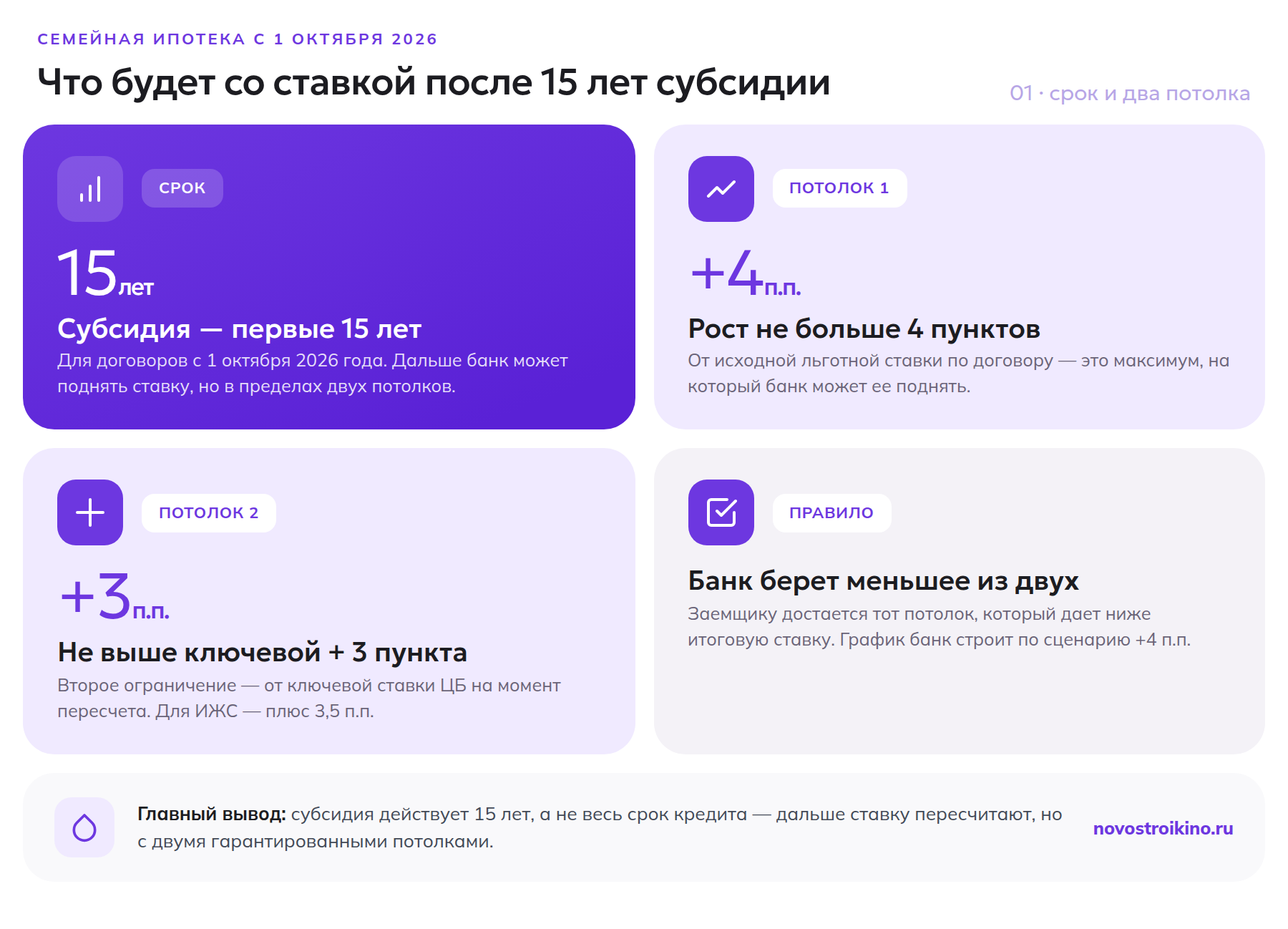Viewport: 1288px width, 929px height.
Task: Click the bar chart icon in the СРОК card
Action: pyautogui.click(x=90, y=189)
